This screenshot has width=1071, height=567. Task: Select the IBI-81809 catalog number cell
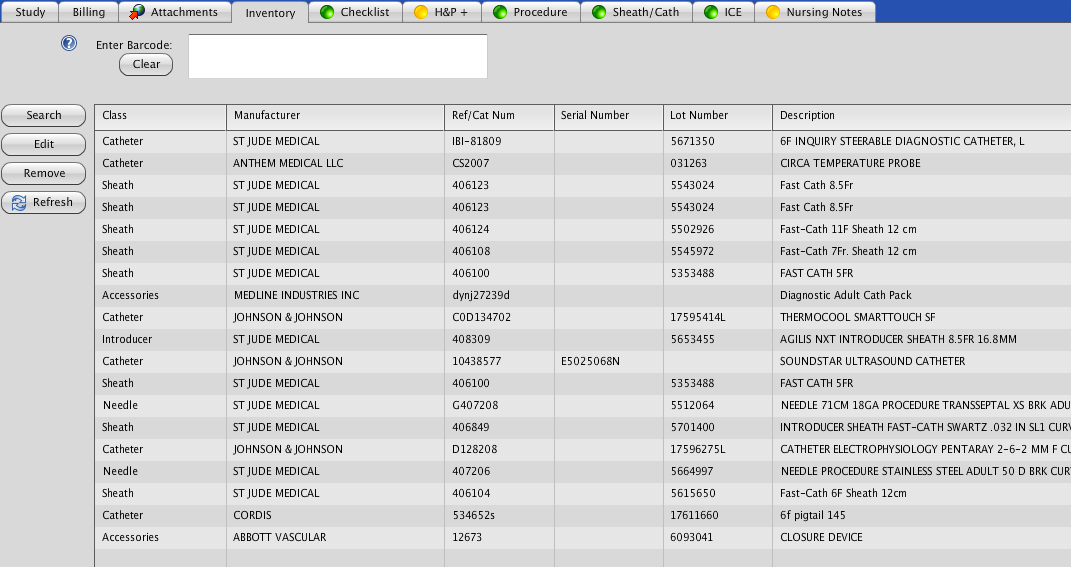tap(499, 141)
